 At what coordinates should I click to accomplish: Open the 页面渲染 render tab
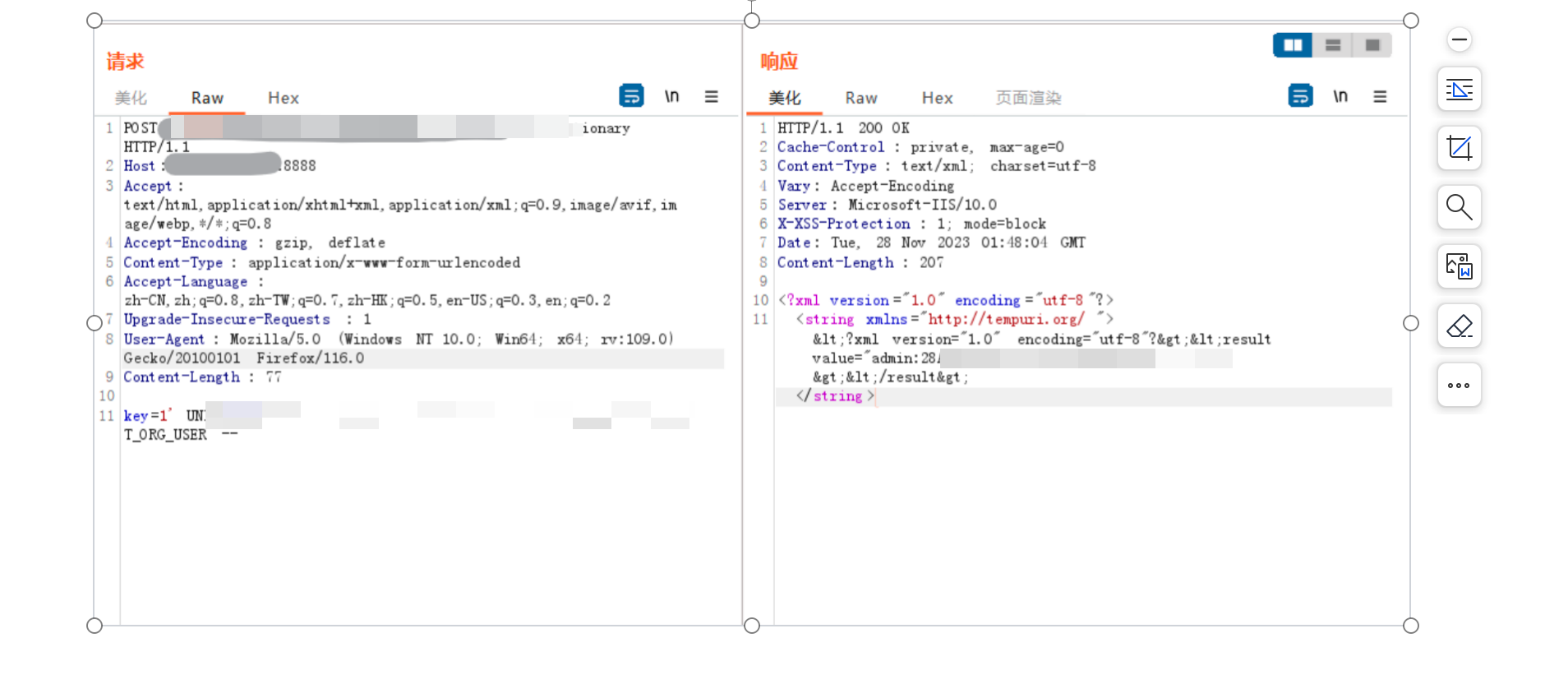pyautogui.click(x=1029, y=98)
